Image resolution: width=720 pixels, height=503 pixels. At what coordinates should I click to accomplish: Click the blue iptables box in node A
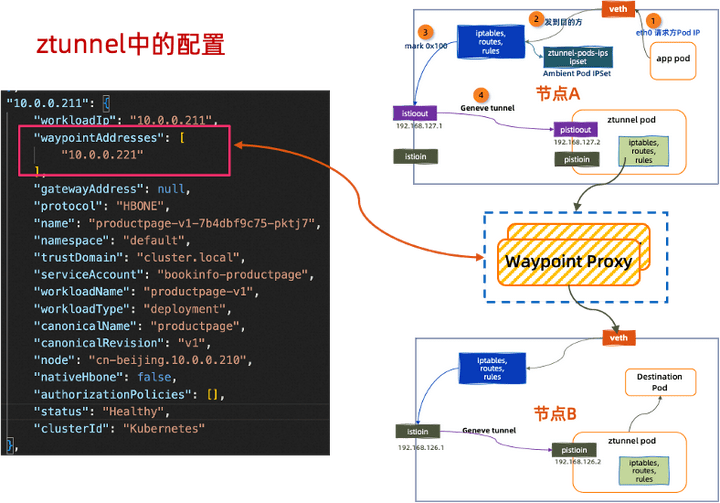492,42
